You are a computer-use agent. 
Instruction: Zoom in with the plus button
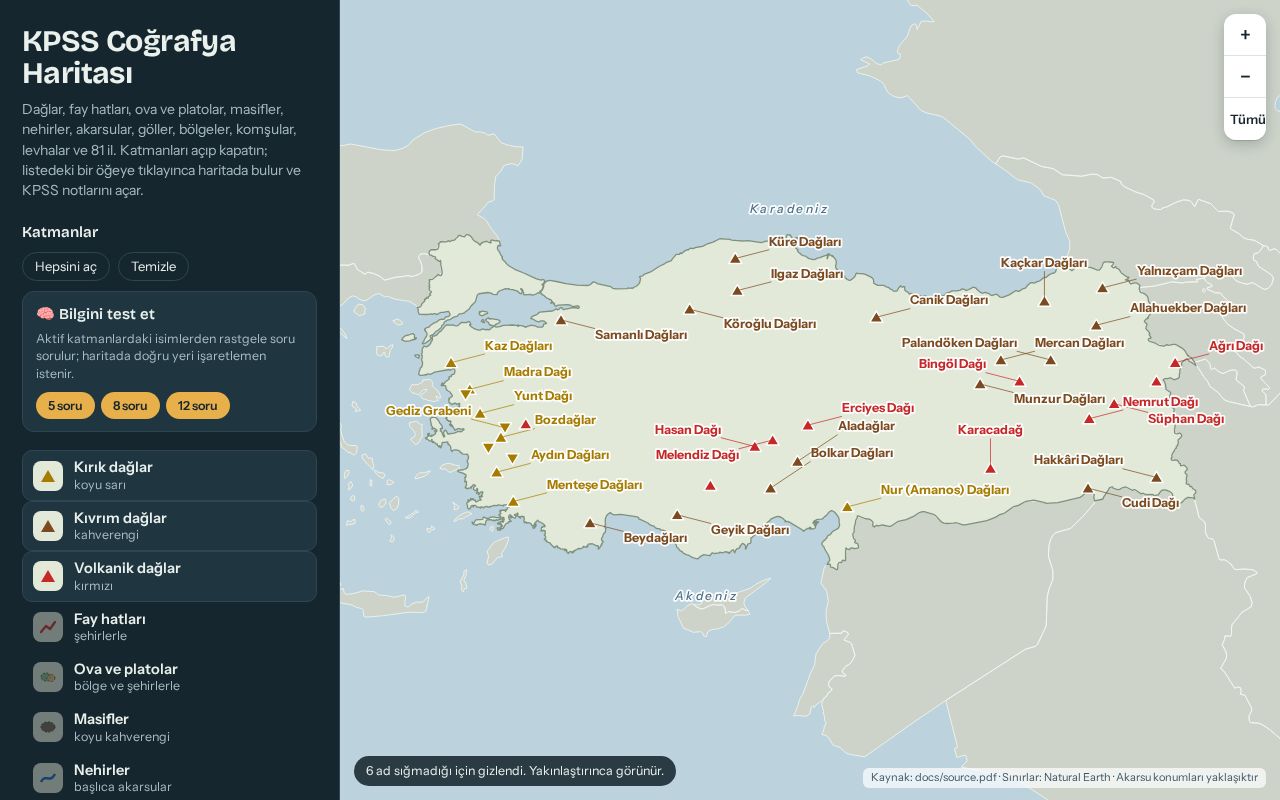coord(1245,35)
